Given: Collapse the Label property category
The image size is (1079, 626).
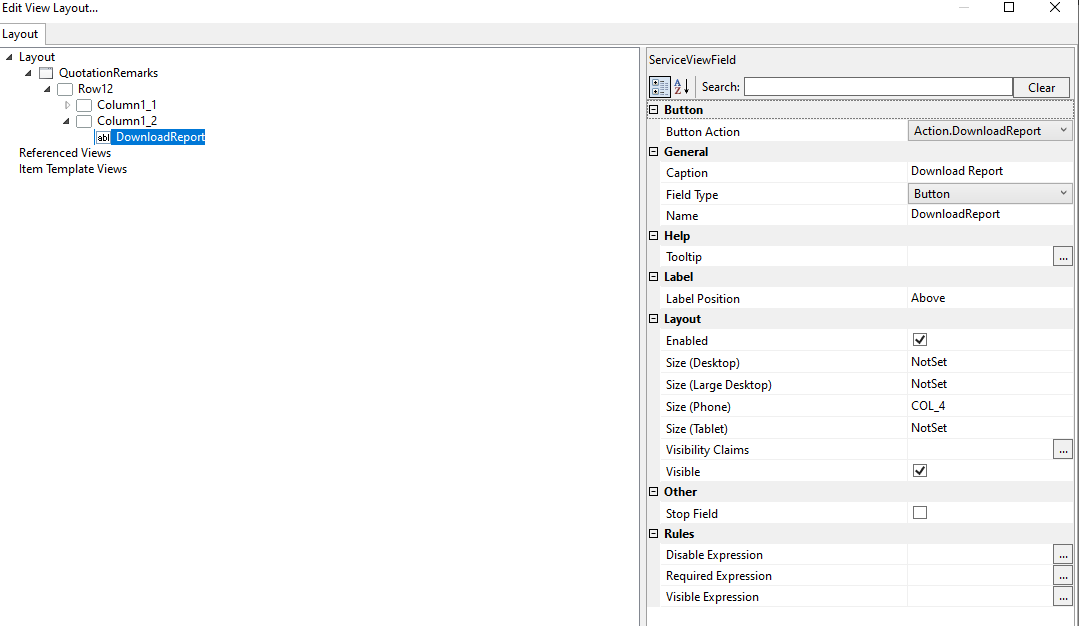Looking at the screenshot, I should point(654,277).
